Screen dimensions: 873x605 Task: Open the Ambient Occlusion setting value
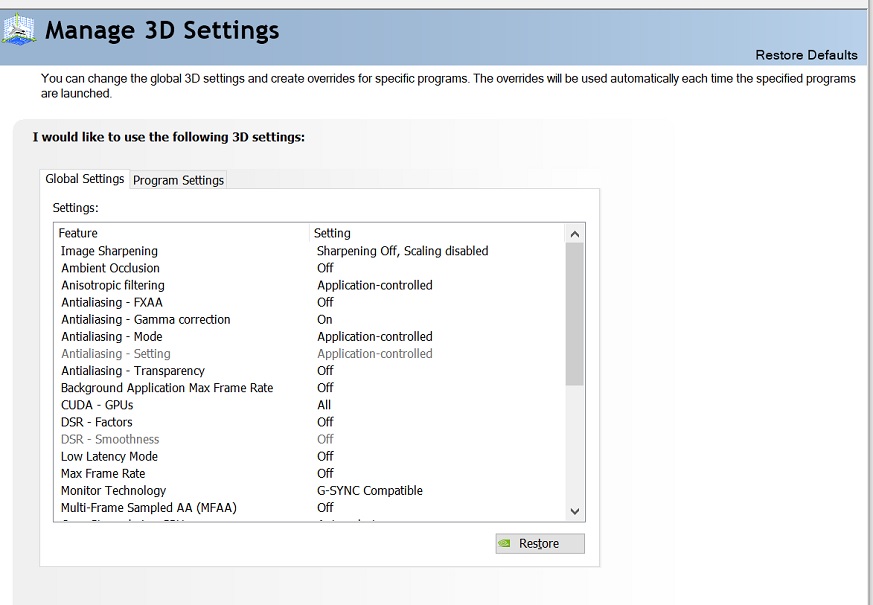[325, 268]
